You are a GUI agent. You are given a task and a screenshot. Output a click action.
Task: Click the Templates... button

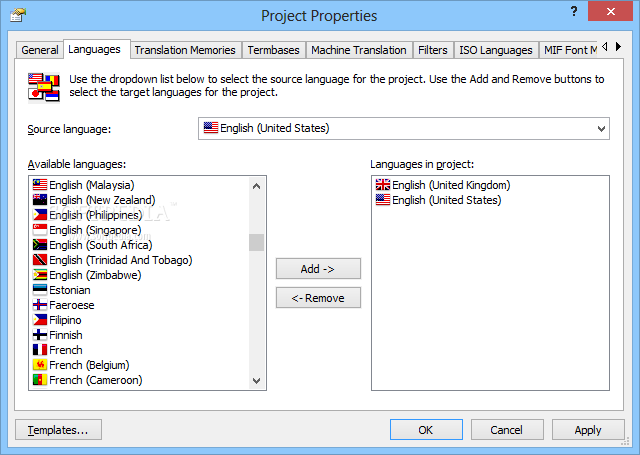[58, 430]
